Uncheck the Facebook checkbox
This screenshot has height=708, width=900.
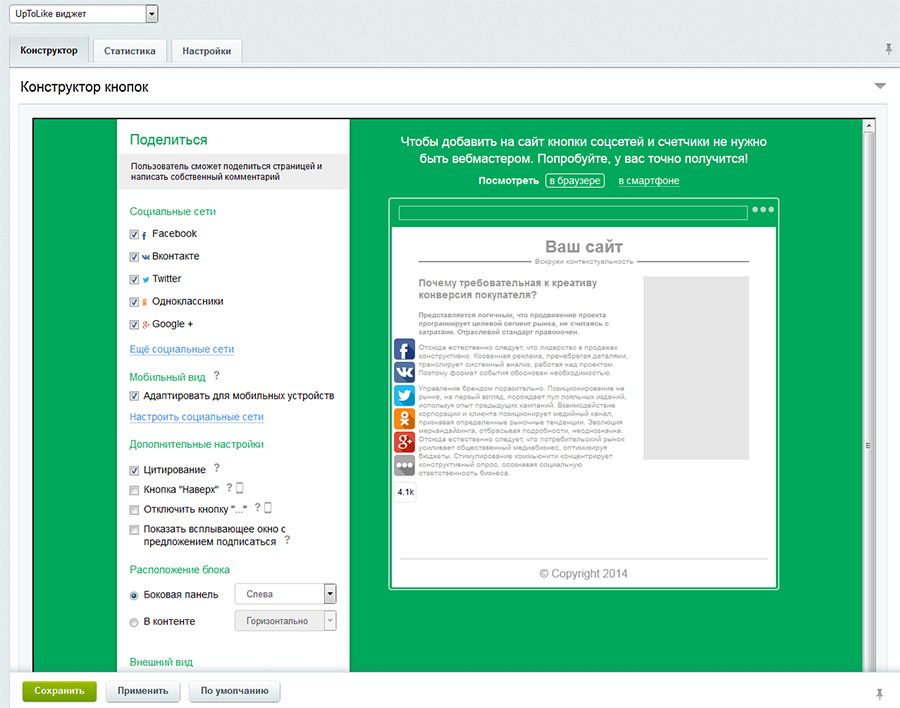pos(135,235)
